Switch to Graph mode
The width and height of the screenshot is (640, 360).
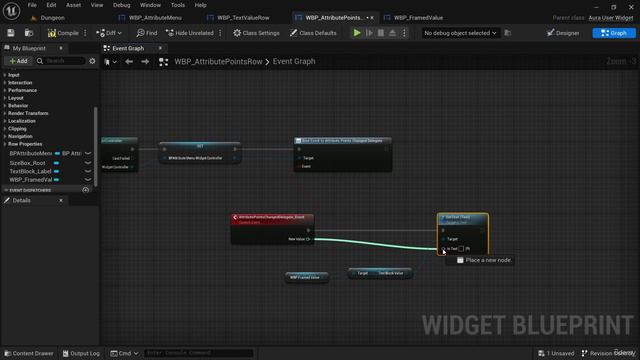coord(614,33)
